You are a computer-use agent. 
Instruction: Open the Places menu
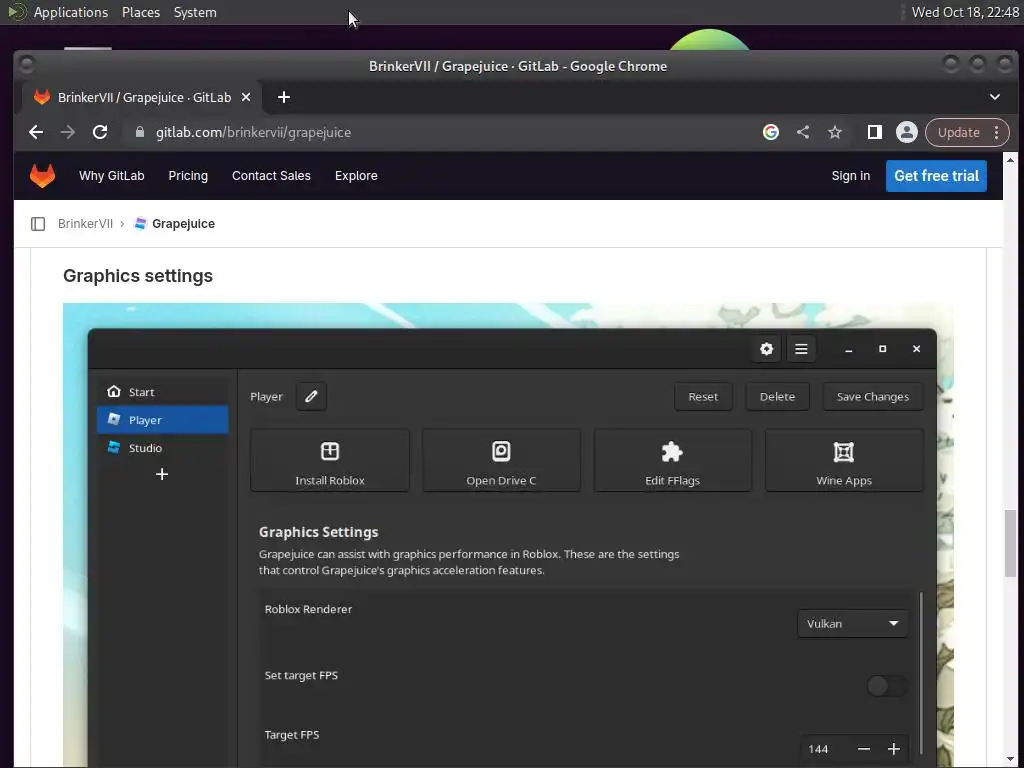point(141,12)
